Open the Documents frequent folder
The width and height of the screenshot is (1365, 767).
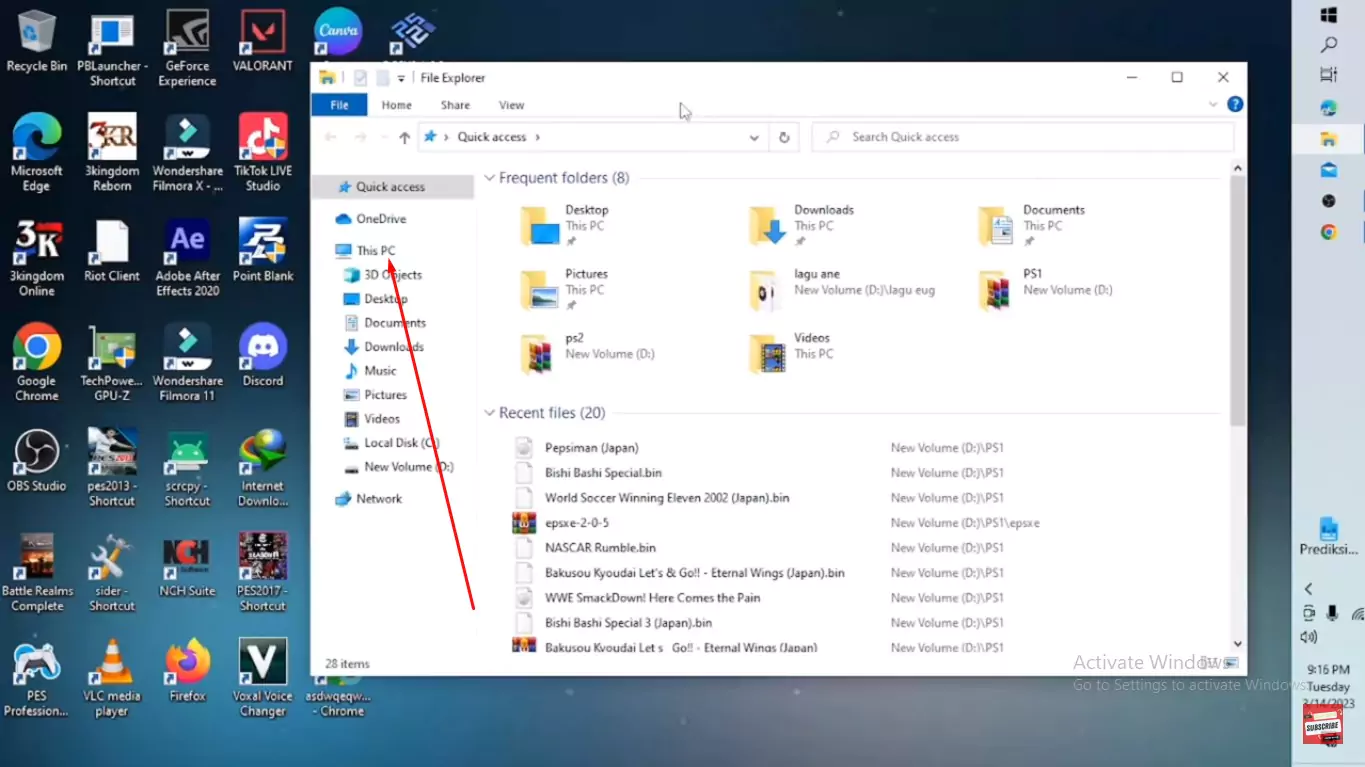coord(1033,226)
